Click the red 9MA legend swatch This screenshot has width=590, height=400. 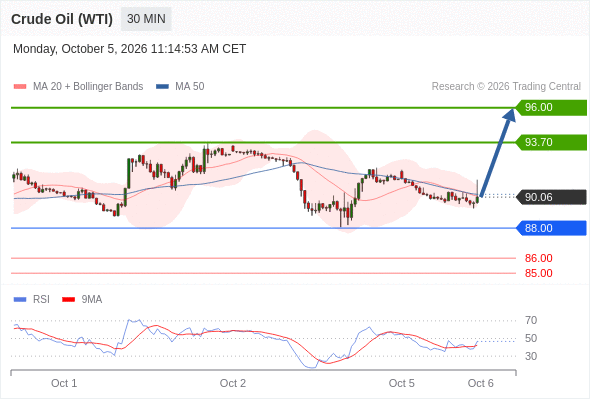[x=68, y=300]
